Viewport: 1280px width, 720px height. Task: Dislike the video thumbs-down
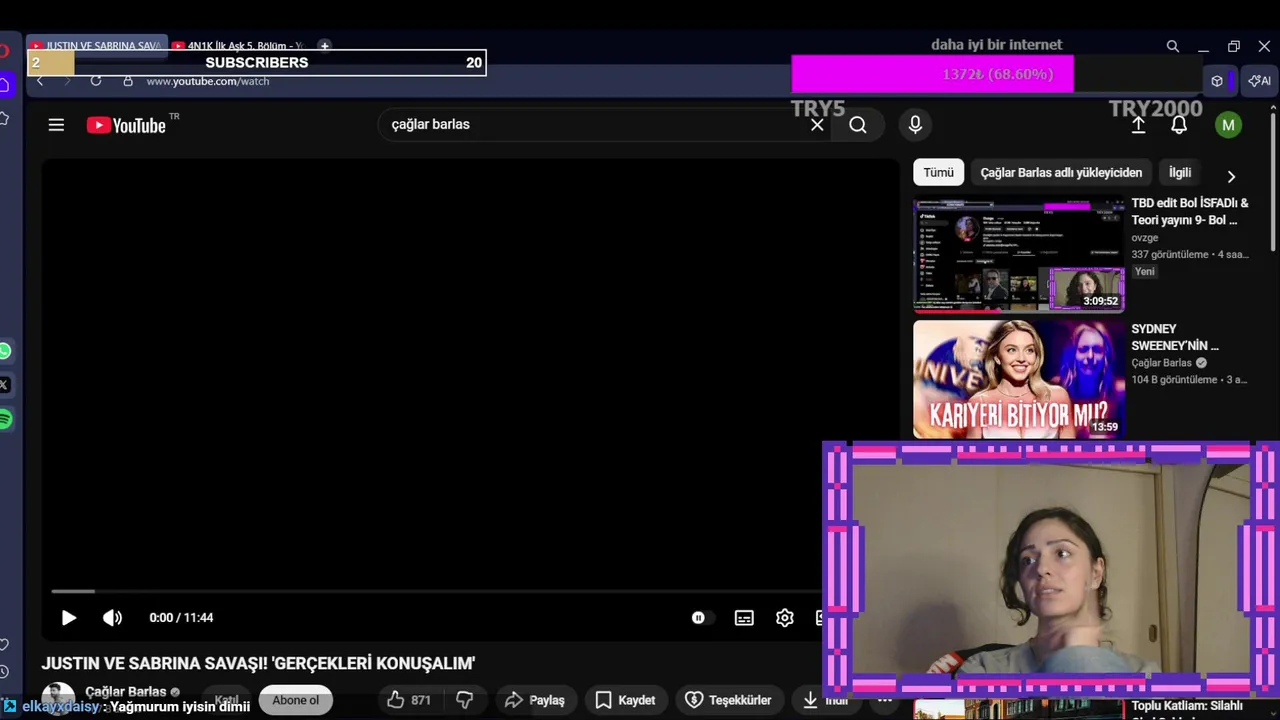click(465, 700)
